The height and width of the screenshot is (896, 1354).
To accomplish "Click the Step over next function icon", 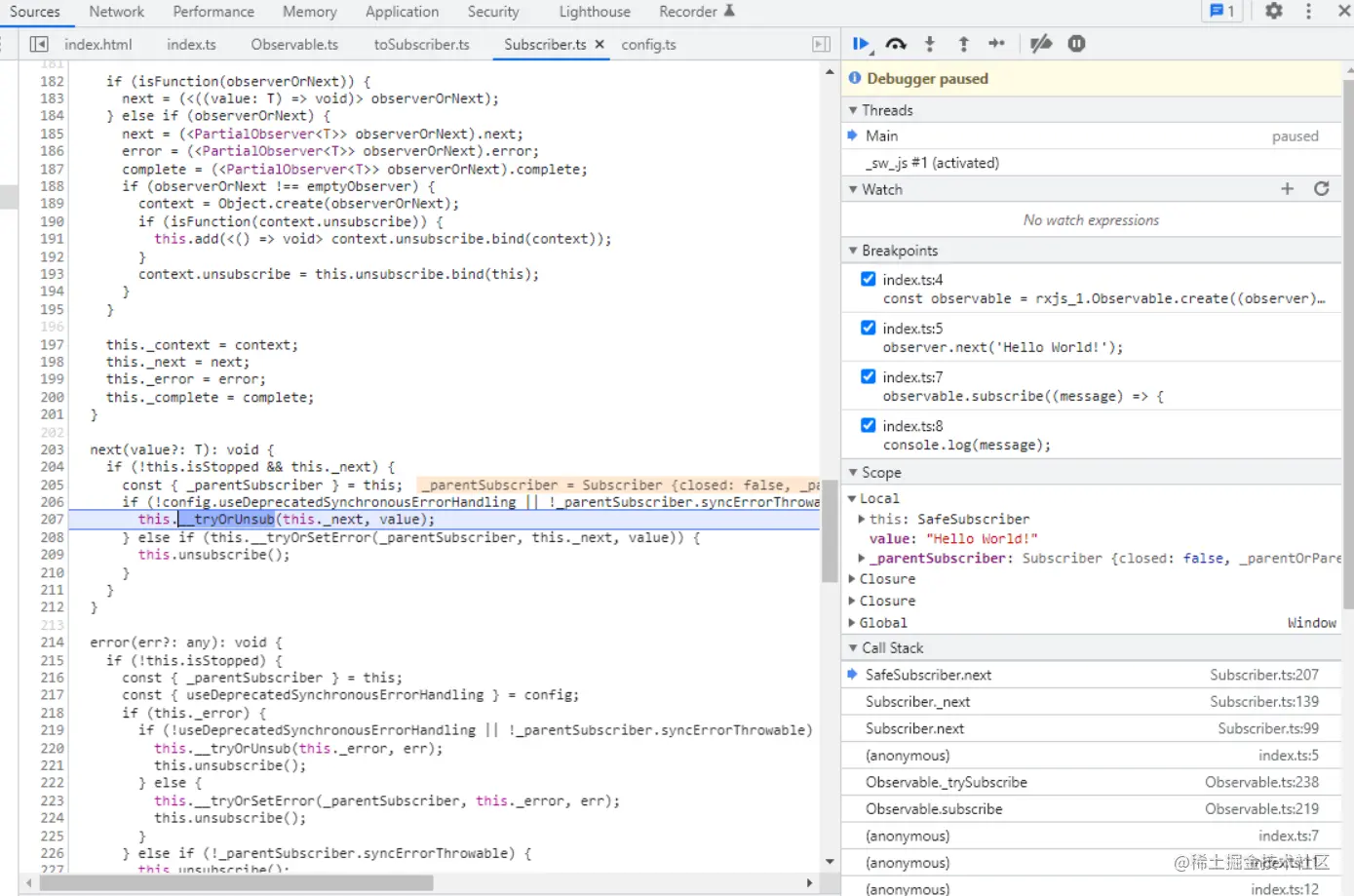I will [896, 44].
